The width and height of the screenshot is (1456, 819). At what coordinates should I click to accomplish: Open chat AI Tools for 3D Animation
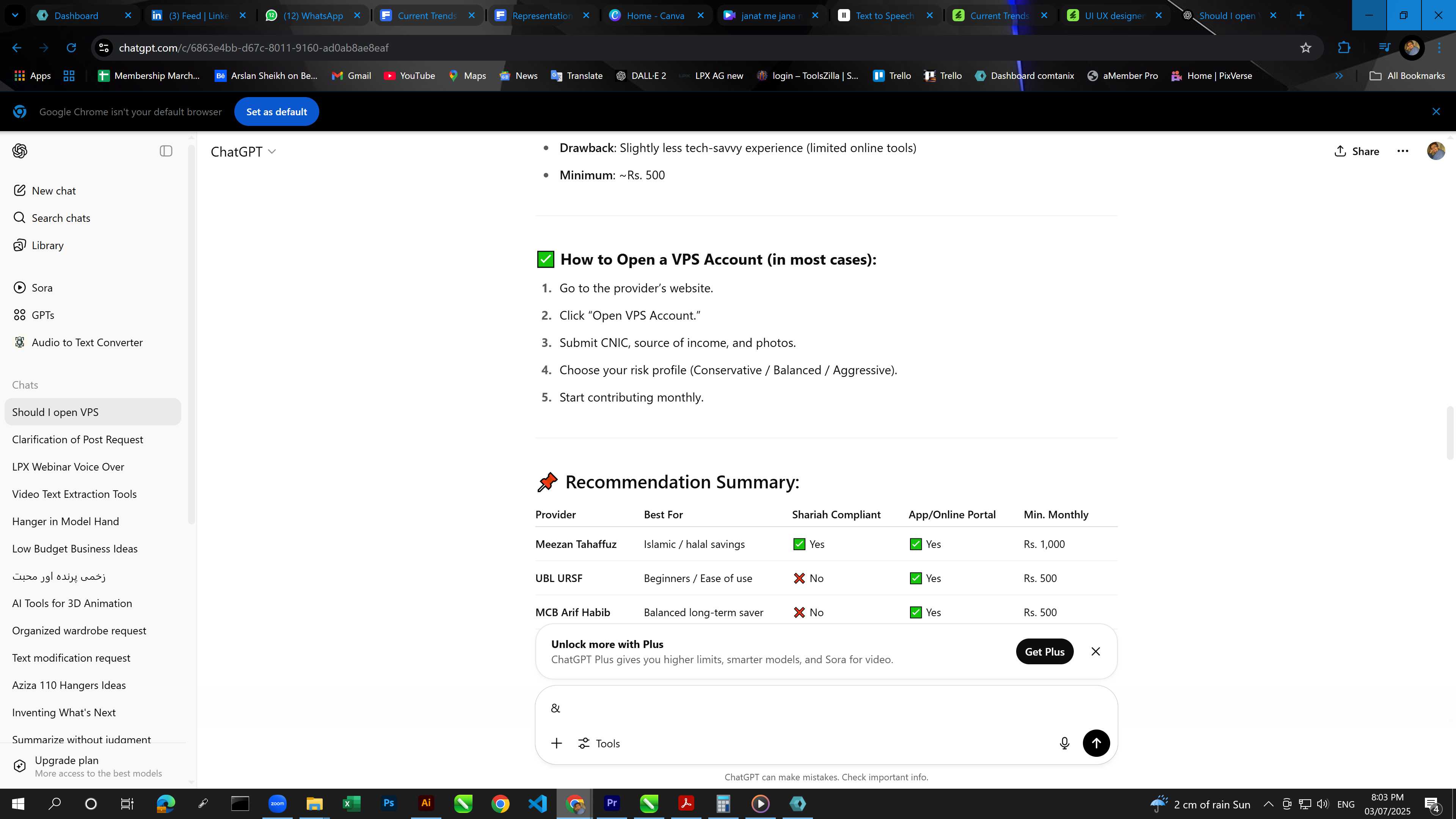(93, 604)
